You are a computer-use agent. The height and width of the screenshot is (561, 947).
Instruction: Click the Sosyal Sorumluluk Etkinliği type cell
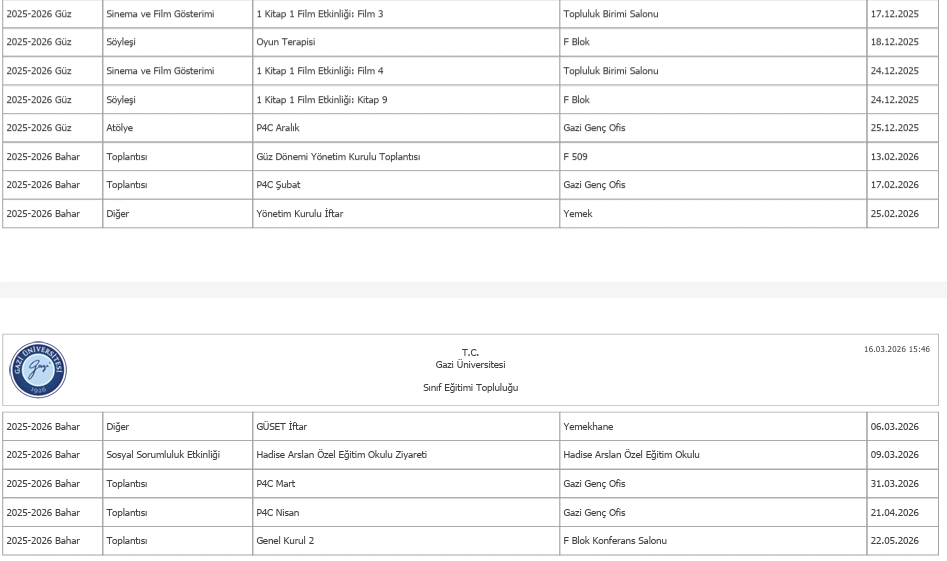coord(163,455)
